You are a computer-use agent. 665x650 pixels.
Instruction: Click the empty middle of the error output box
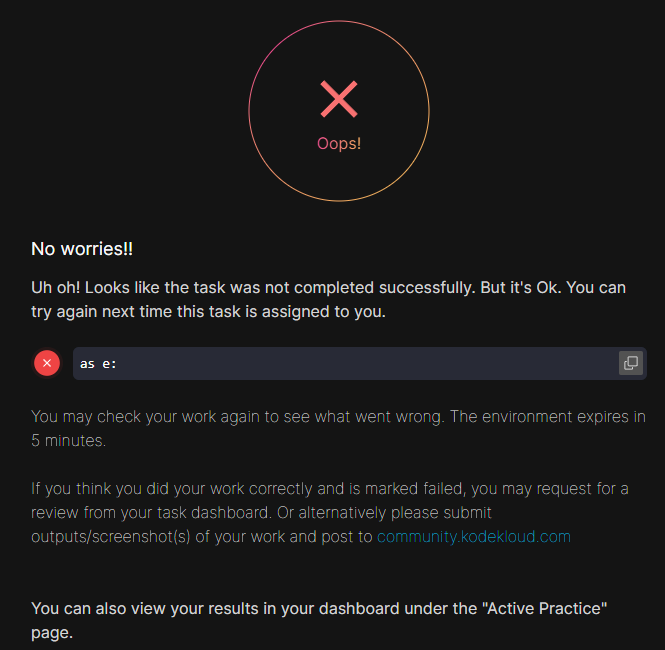(360, 363)
